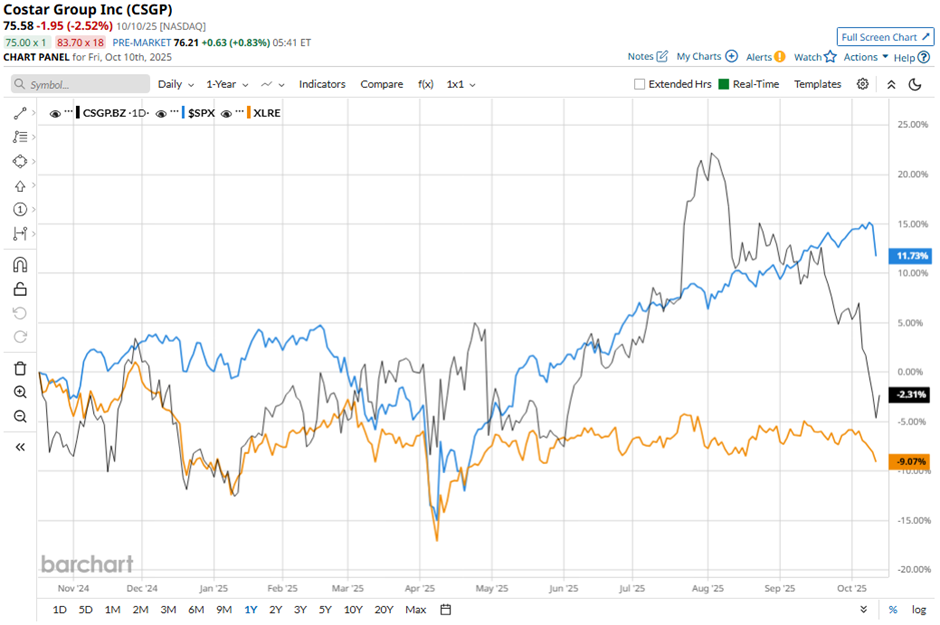Open the Indicators menu
Screen dimensions: 940x625
coord(322,85)
